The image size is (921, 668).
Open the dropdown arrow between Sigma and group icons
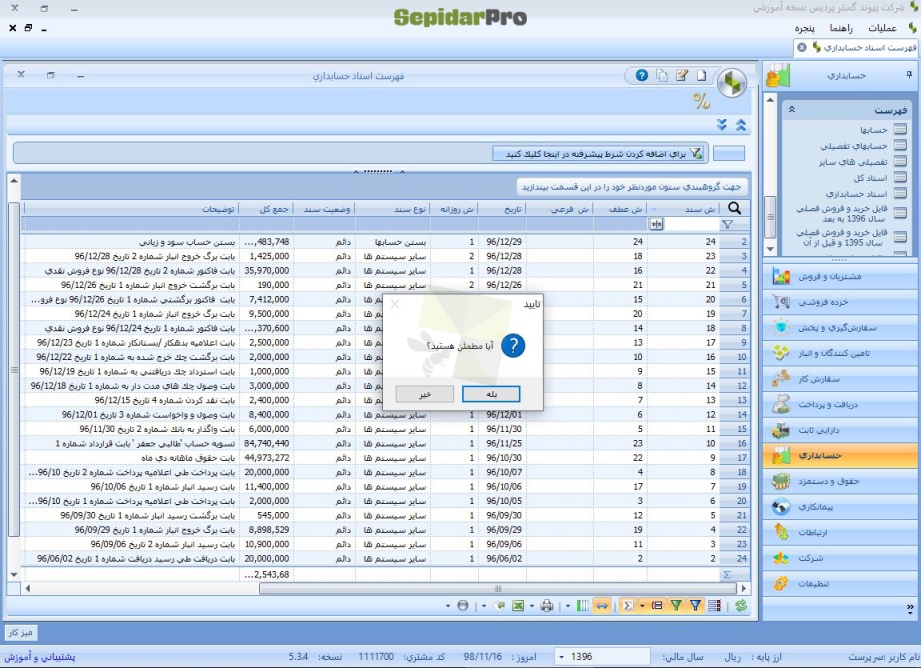(x=642, y=606)
